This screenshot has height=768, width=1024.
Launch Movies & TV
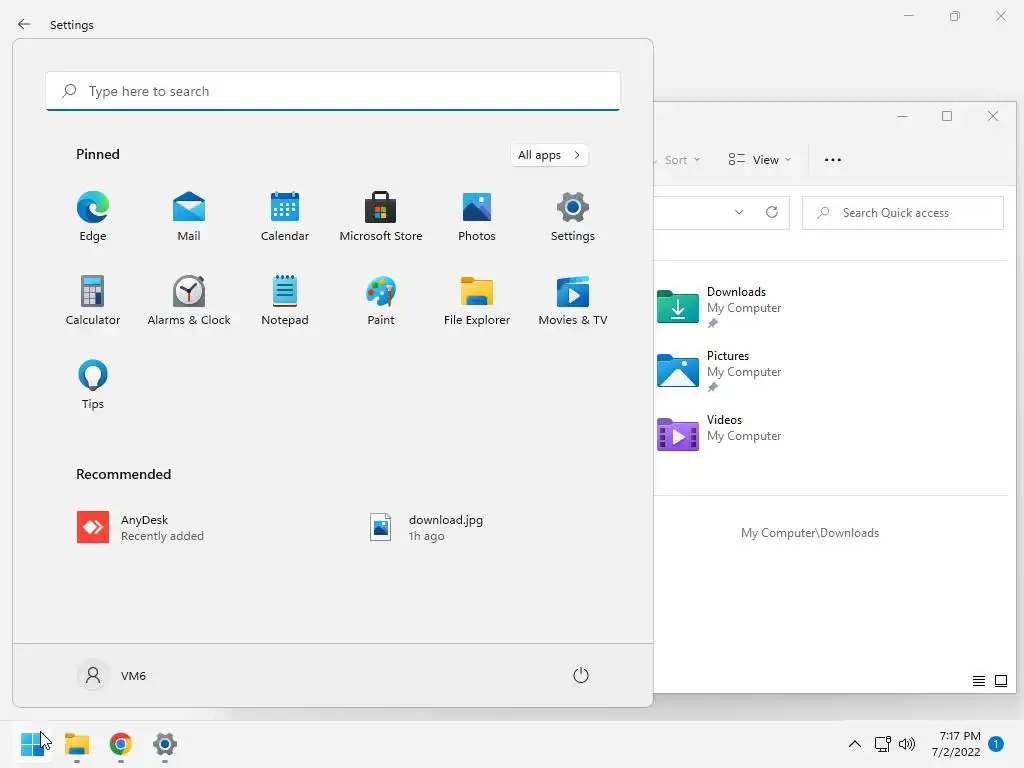573,301
